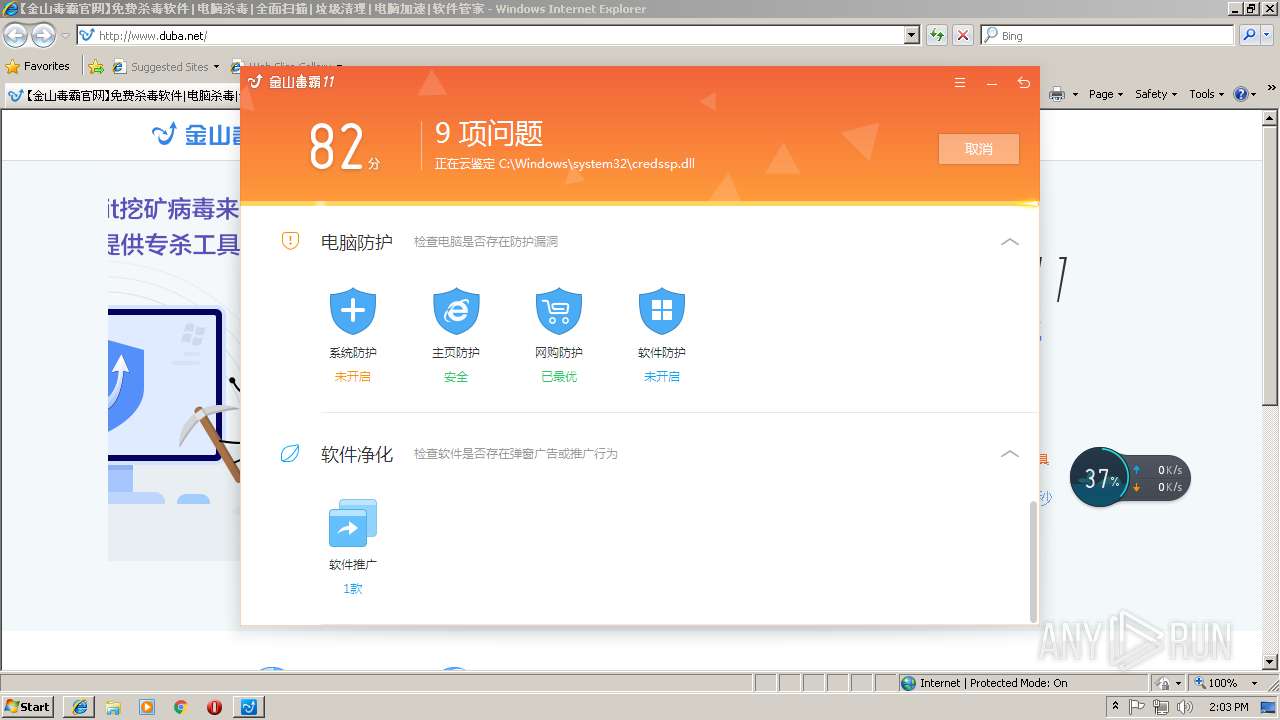Click the IE print icon

pyautogui.click(x=1057, y=94)
